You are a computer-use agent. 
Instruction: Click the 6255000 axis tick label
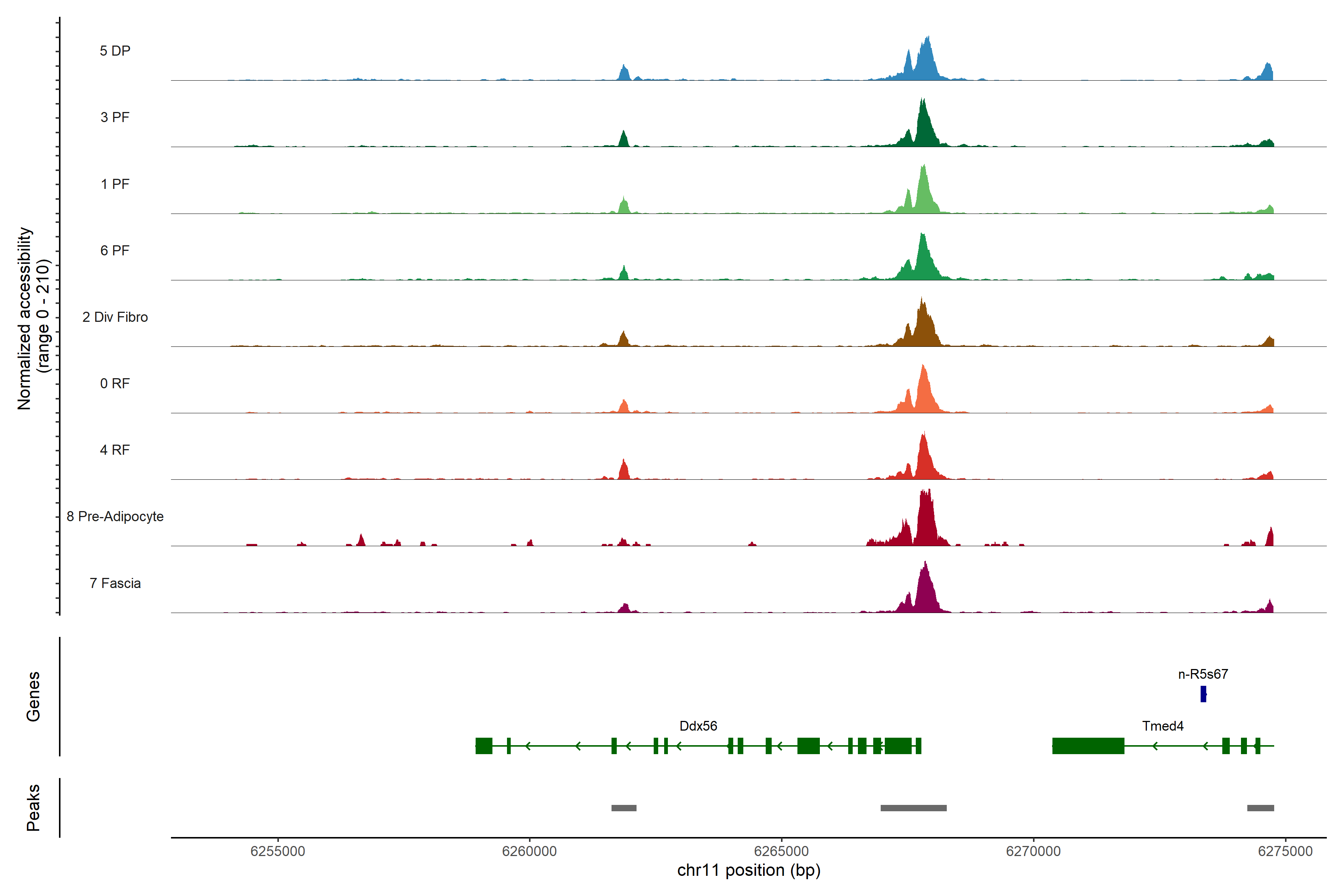pos(278,851)
